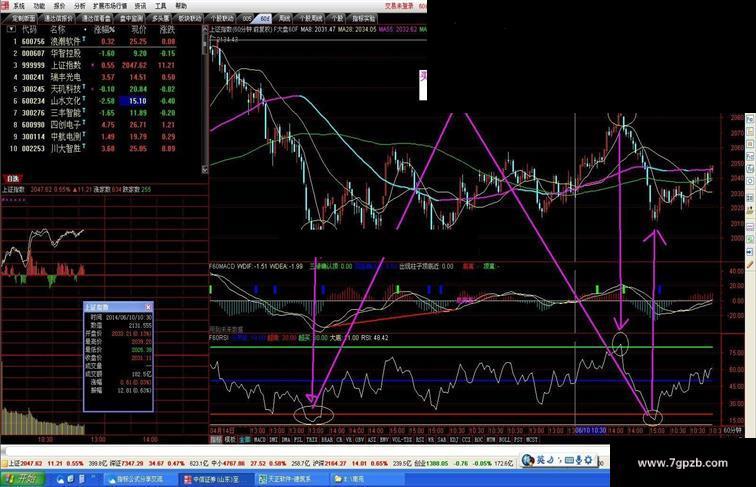Select stock row 002253 川大智胜

[x=93, y=149]
